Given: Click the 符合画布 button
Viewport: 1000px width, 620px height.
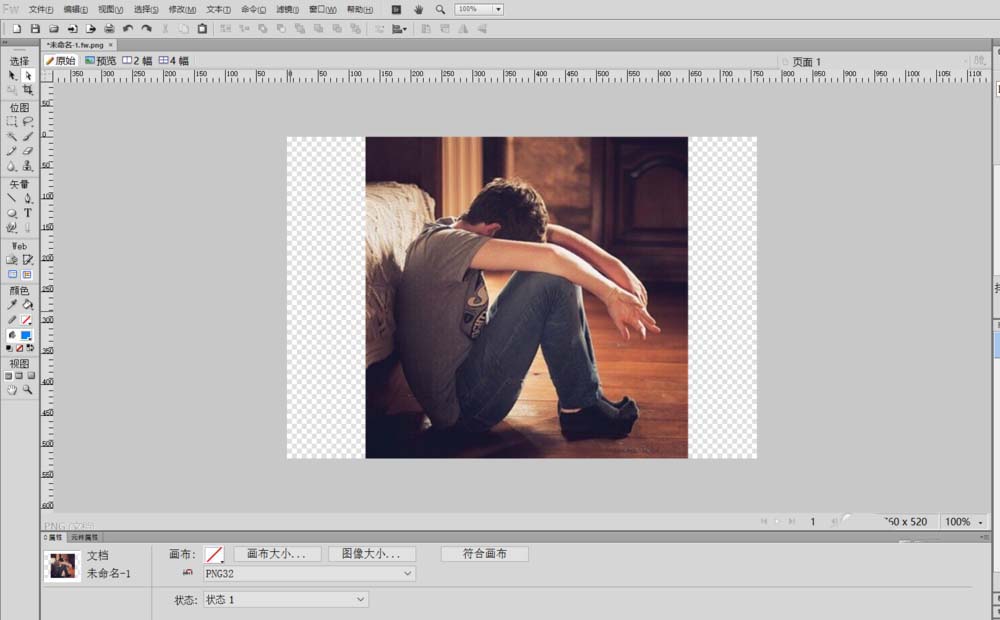Looking at the screenshot, I should point(485,554).
